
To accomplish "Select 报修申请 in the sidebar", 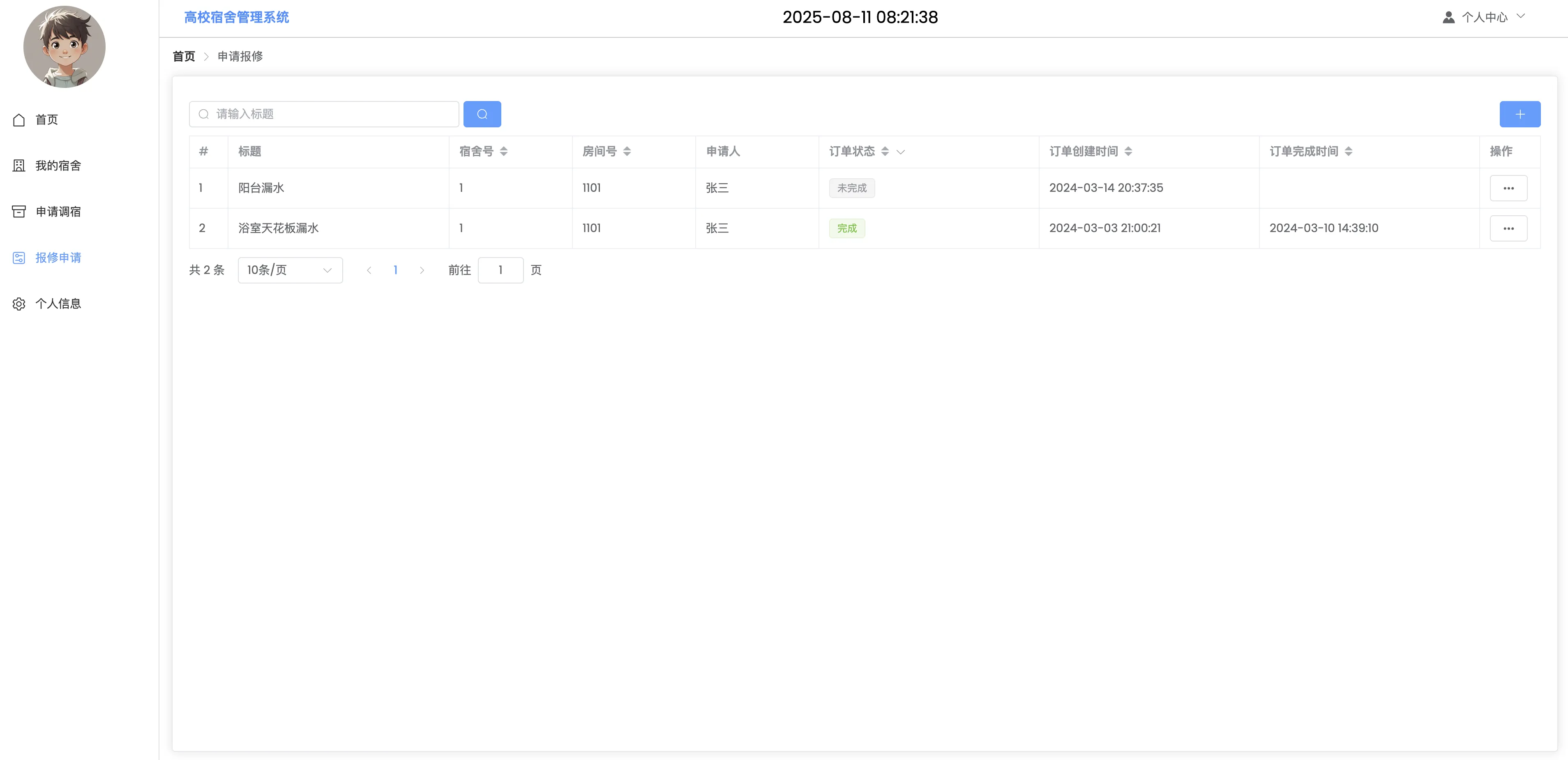I will [x=57, y=258].
